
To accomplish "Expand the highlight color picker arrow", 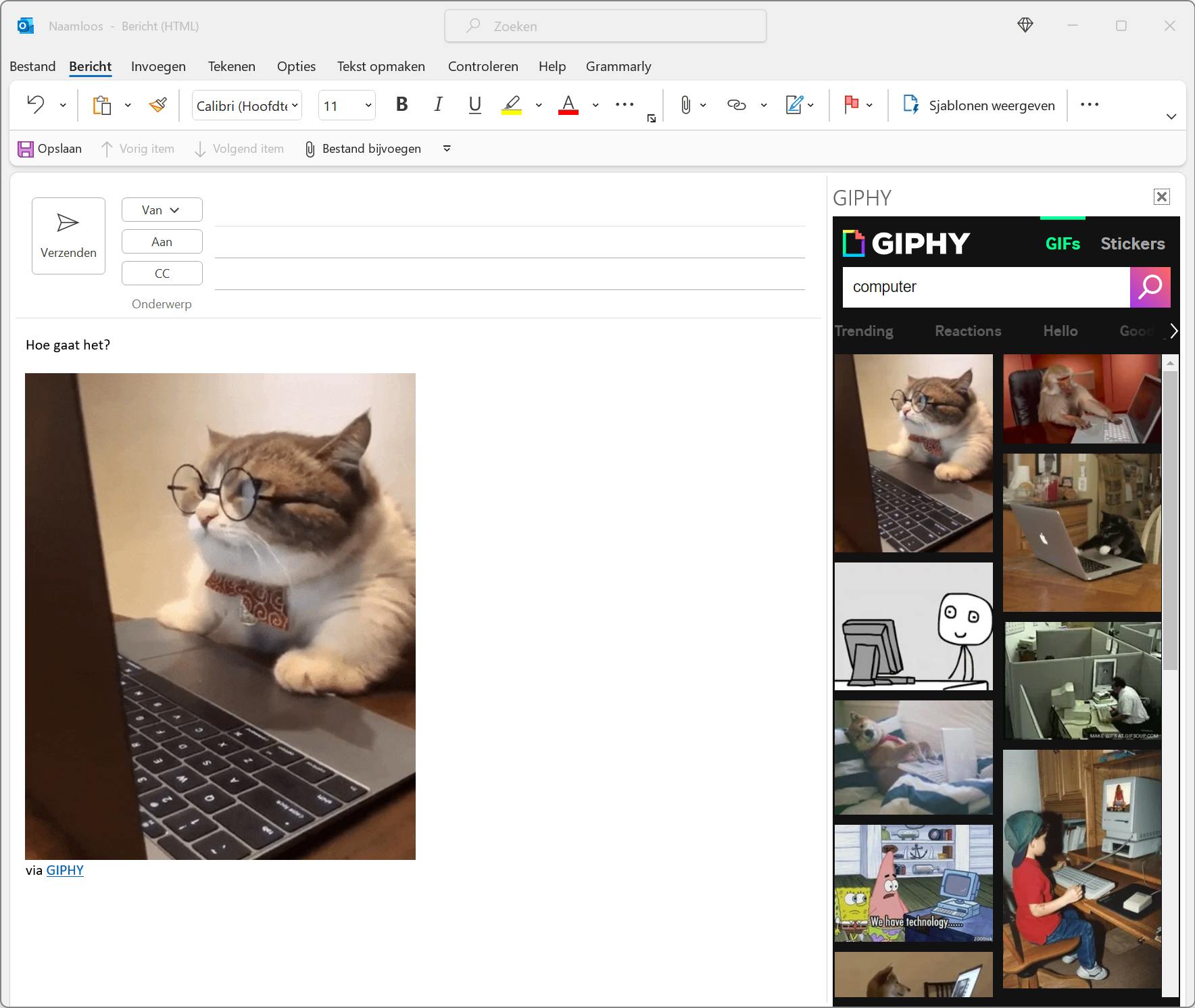I will (x=539, y=105).
